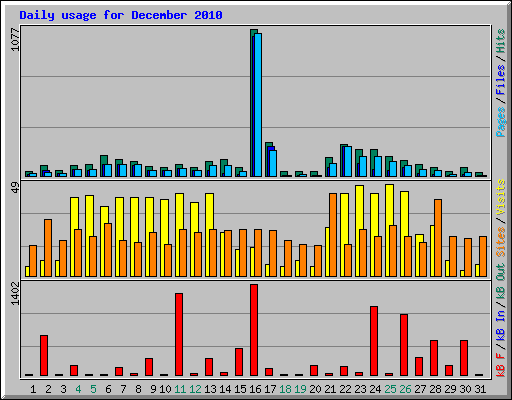Click weekend day label 11
This screenshot has width=512, height=400.
point(180,389)
